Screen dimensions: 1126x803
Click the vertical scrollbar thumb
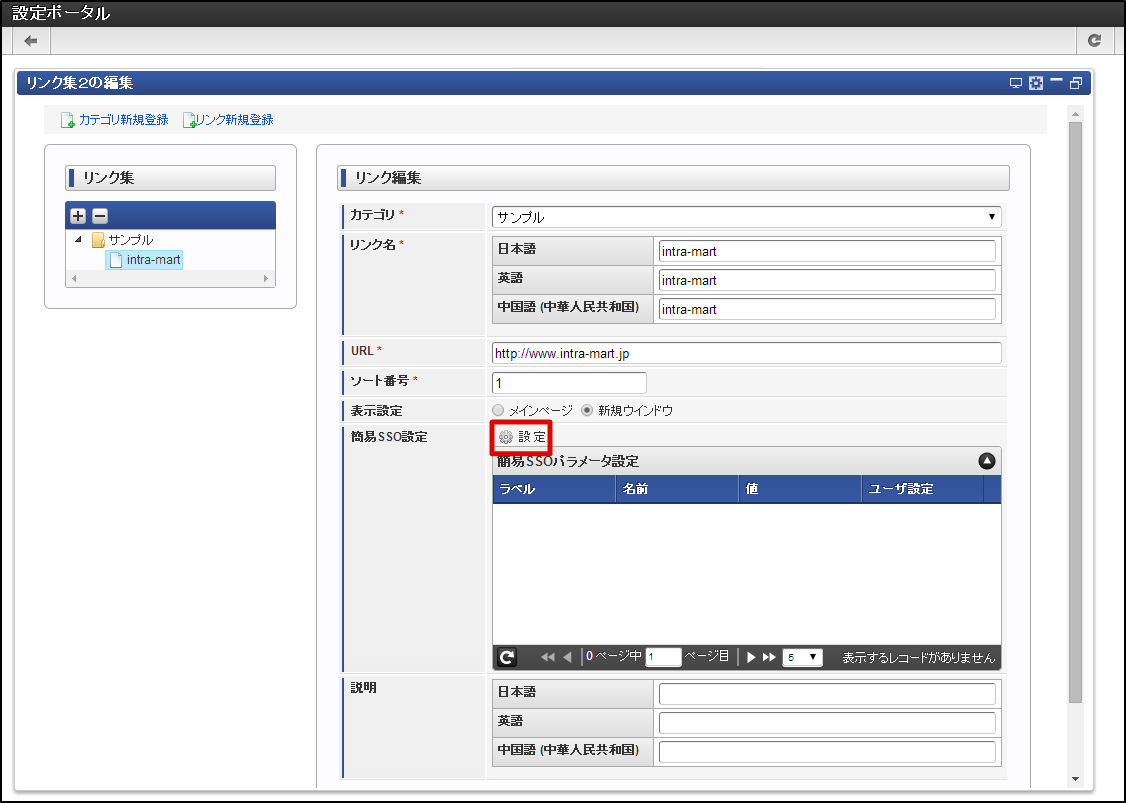point(1075,412)
